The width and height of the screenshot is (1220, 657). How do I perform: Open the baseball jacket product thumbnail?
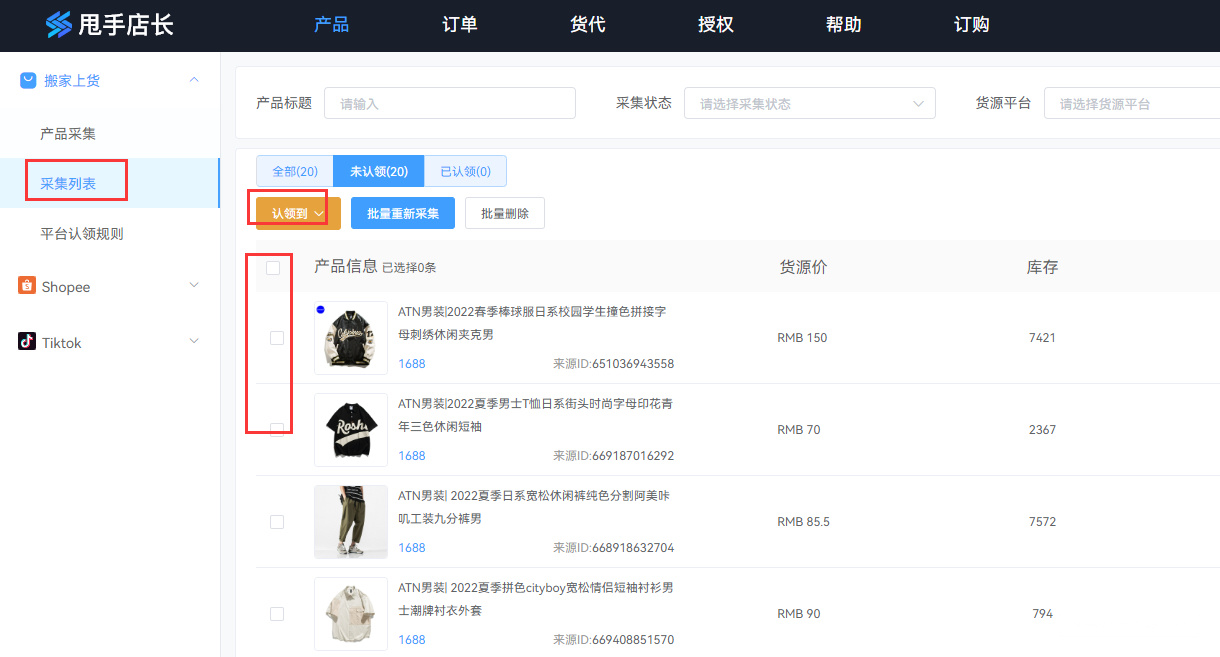(x=351, y=338)
